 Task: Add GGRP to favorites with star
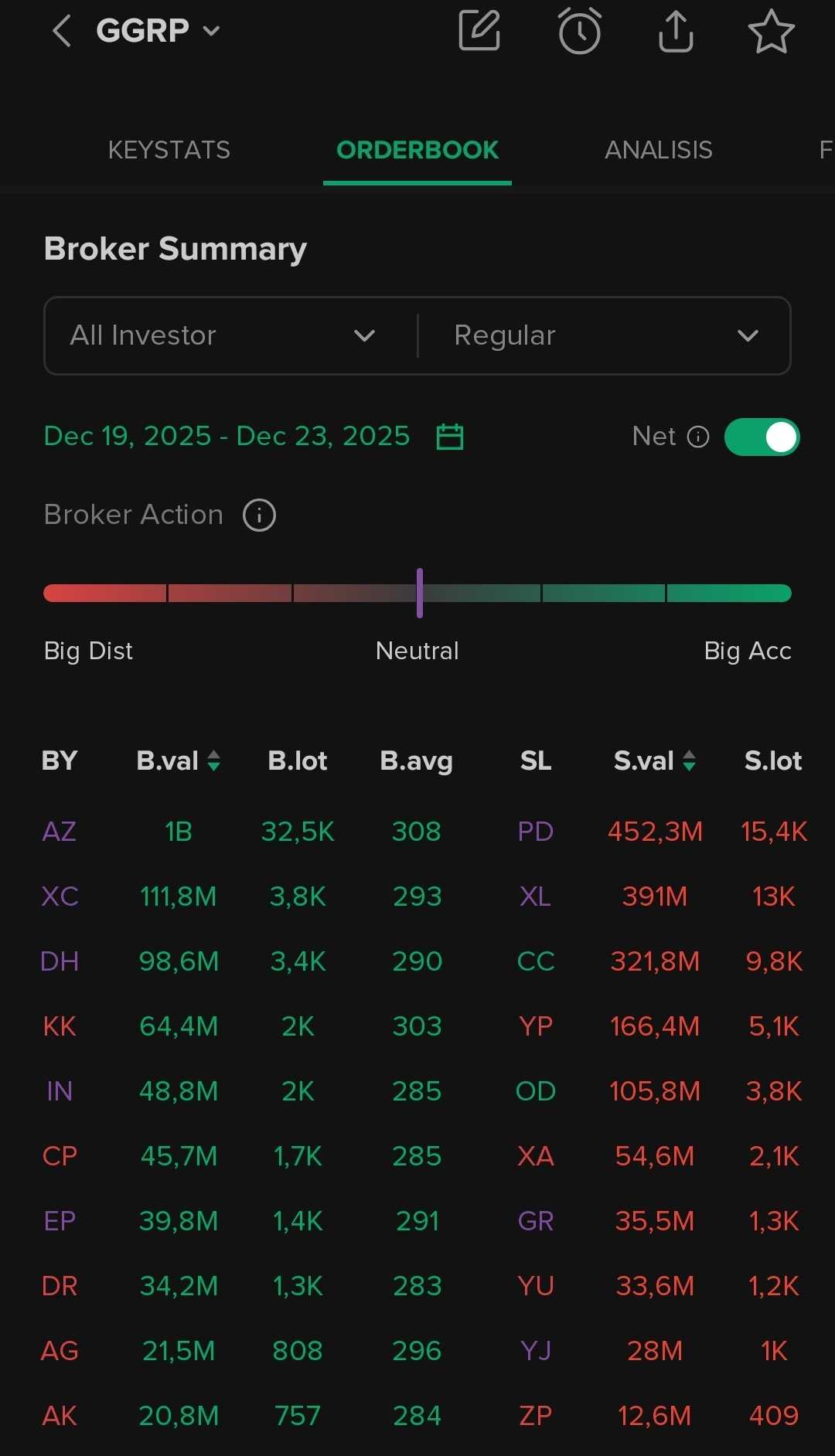(x=771, y=32)
